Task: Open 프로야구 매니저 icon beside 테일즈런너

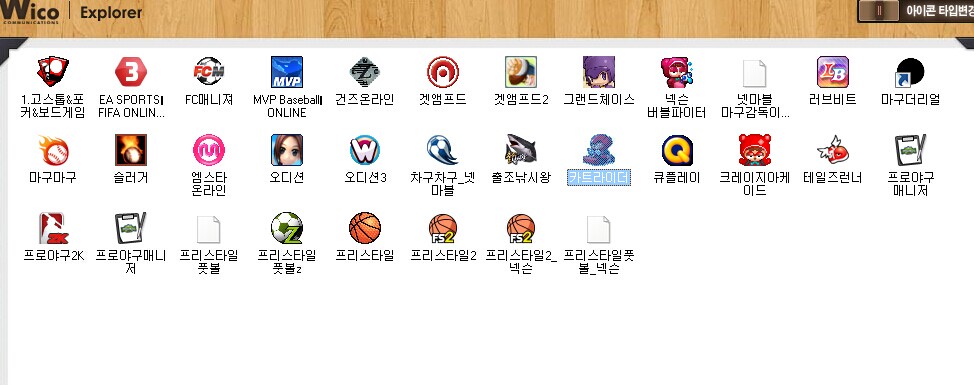Action: (911, 150)
